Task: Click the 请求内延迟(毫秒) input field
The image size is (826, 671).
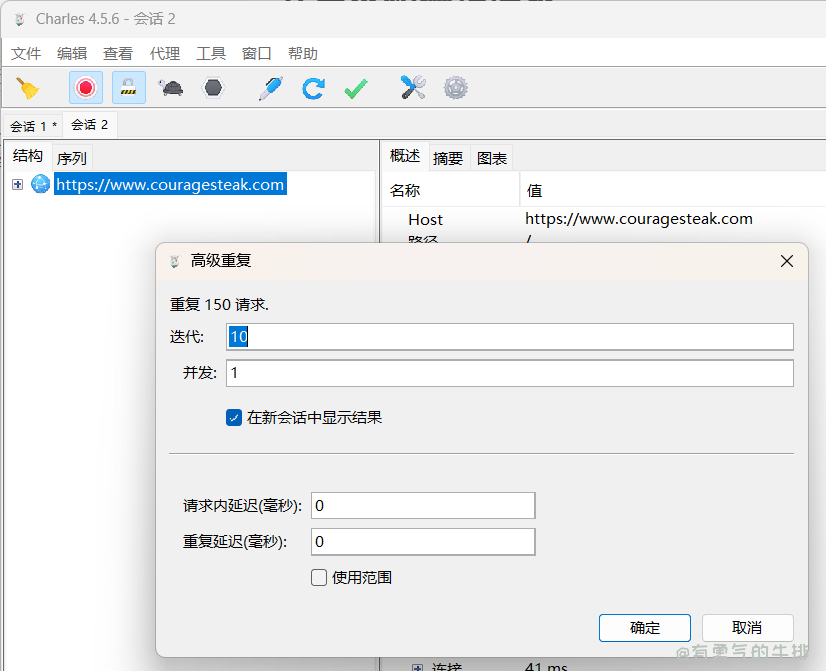Action: (423, 506)
